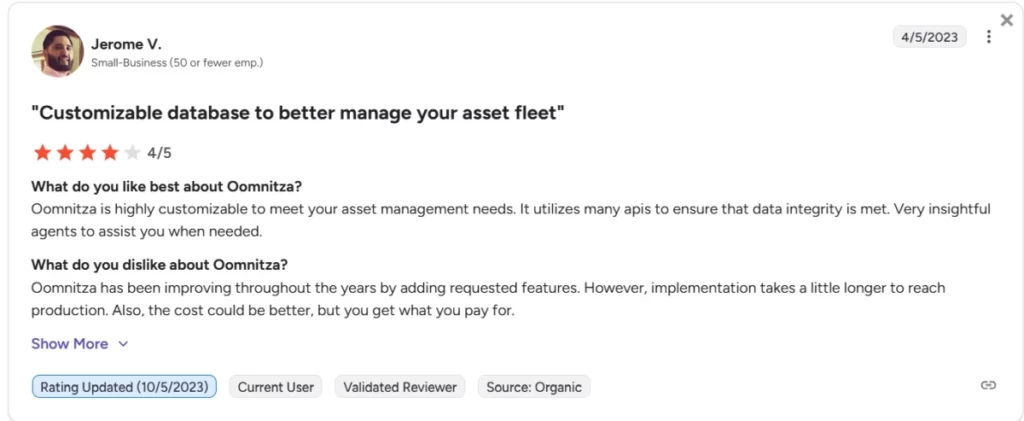This screenshot has height=421, width=1024.
Task: Click the Small-Business company size label
Action: 177,62
